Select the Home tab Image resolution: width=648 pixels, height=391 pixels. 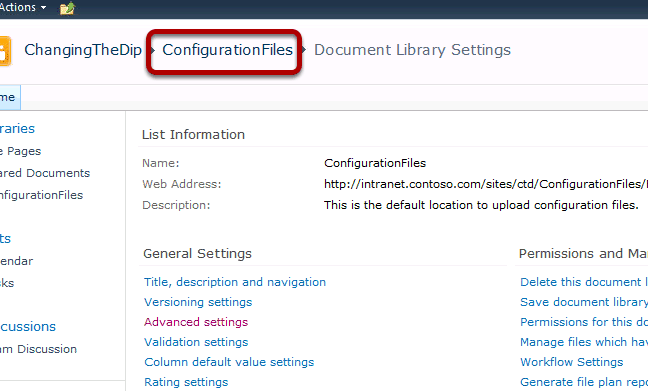[x=10, y=97]
